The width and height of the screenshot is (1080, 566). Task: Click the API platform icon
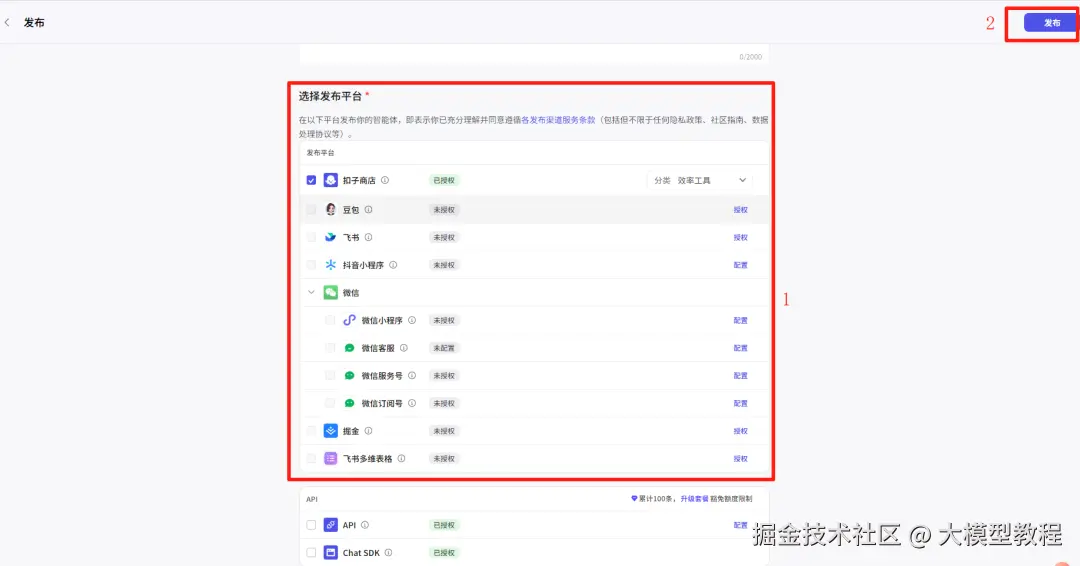pyautogui.click(x=331, y=525)
